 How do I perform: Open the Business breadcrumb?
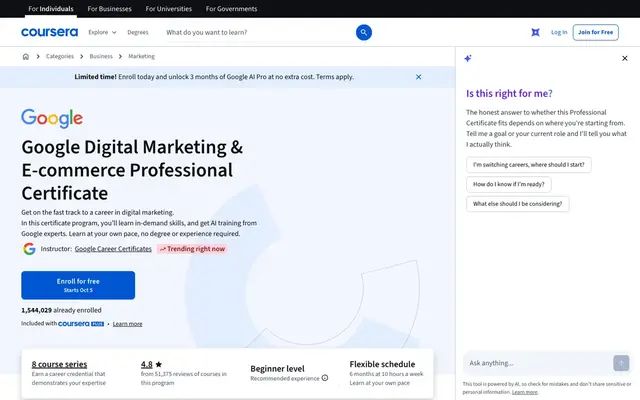[x=101, y=56]
